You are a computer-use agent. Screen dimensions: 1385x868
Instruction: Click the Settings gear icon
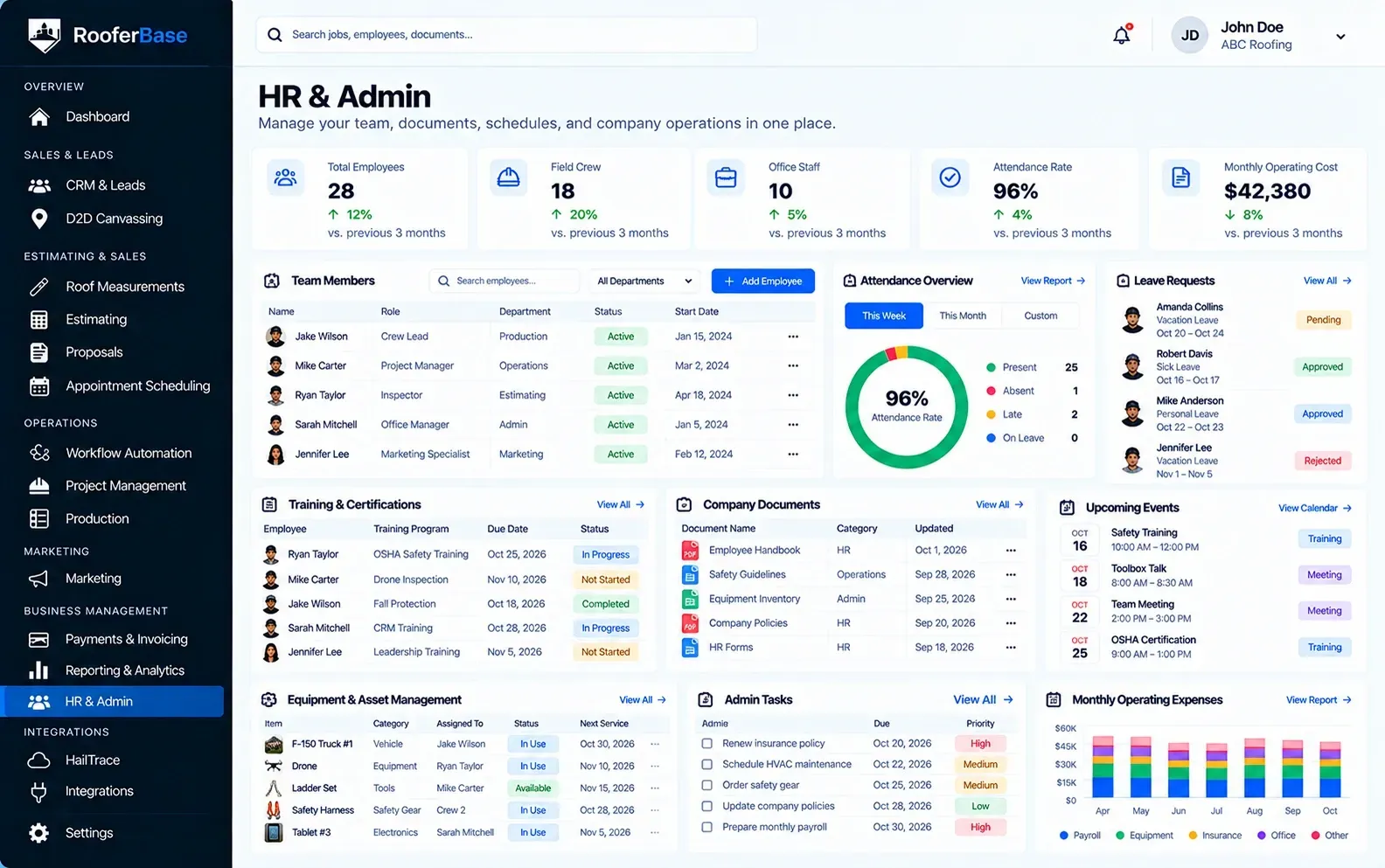39,833
